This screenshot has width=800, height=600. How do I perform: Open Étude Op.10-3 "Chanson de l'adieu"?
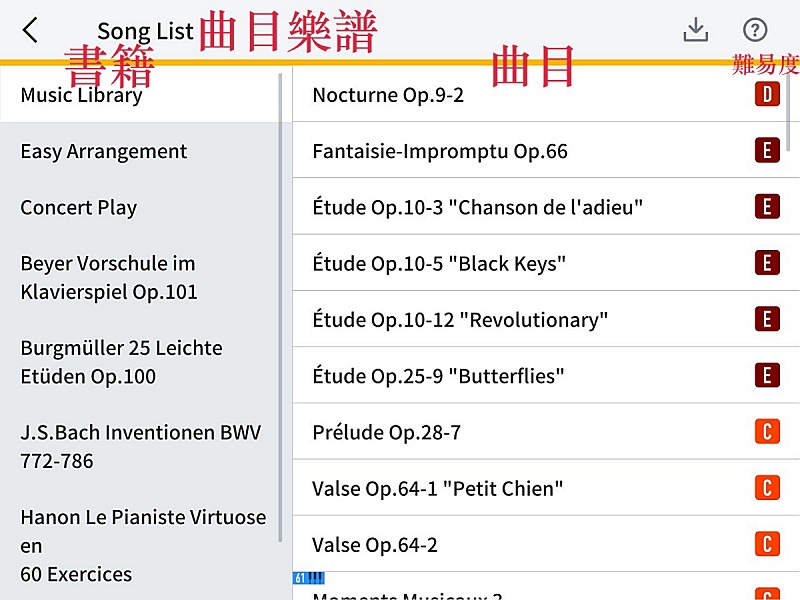tap(477, 208)
